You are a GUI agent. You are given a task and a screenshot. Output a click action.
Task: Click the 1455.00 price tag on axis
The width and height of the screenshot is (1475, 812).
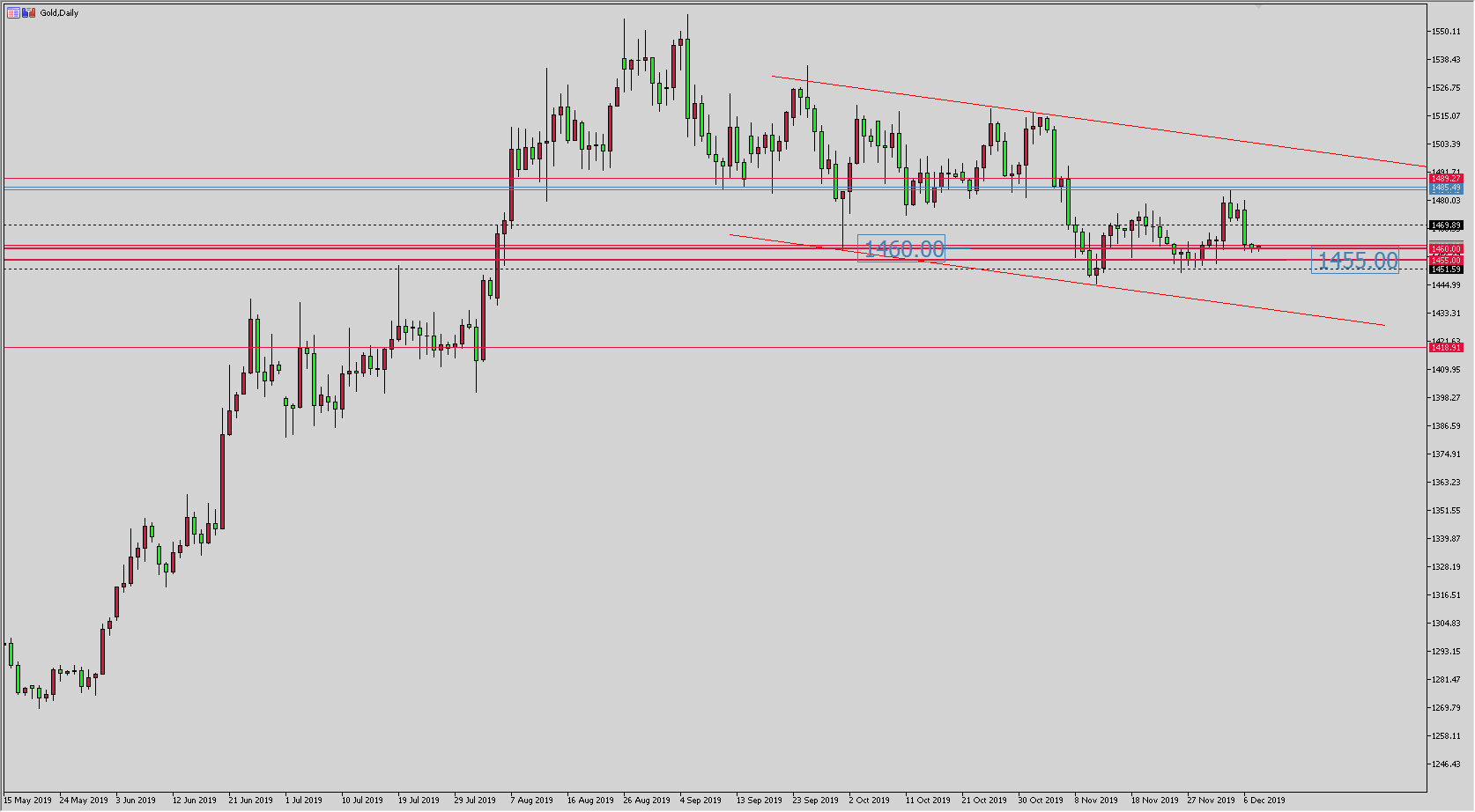1446,261
